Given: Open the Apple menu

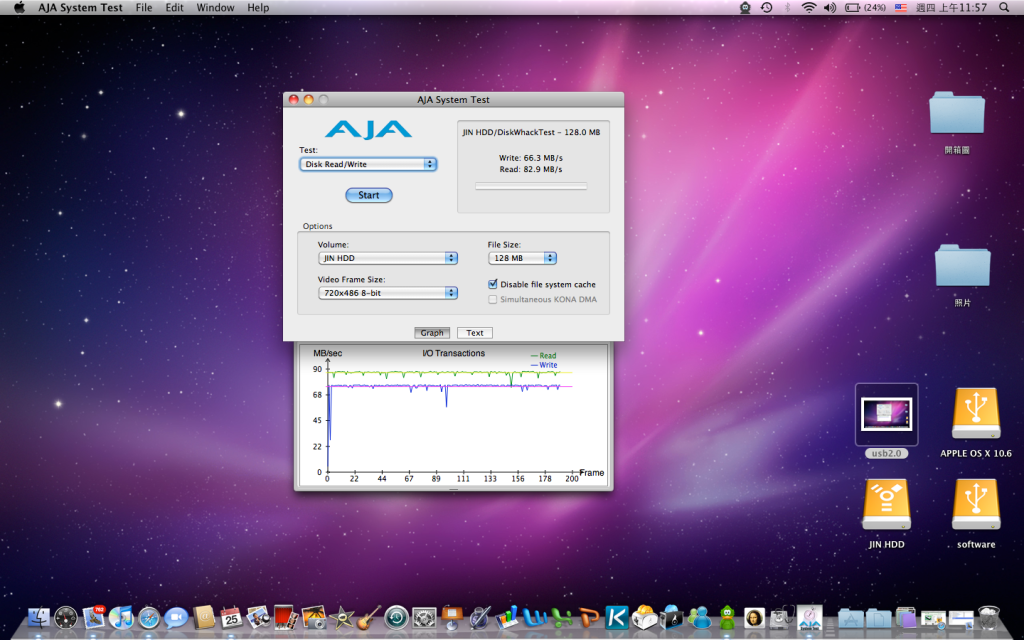Looking at the screenshot, I should (x=19, y=8).
